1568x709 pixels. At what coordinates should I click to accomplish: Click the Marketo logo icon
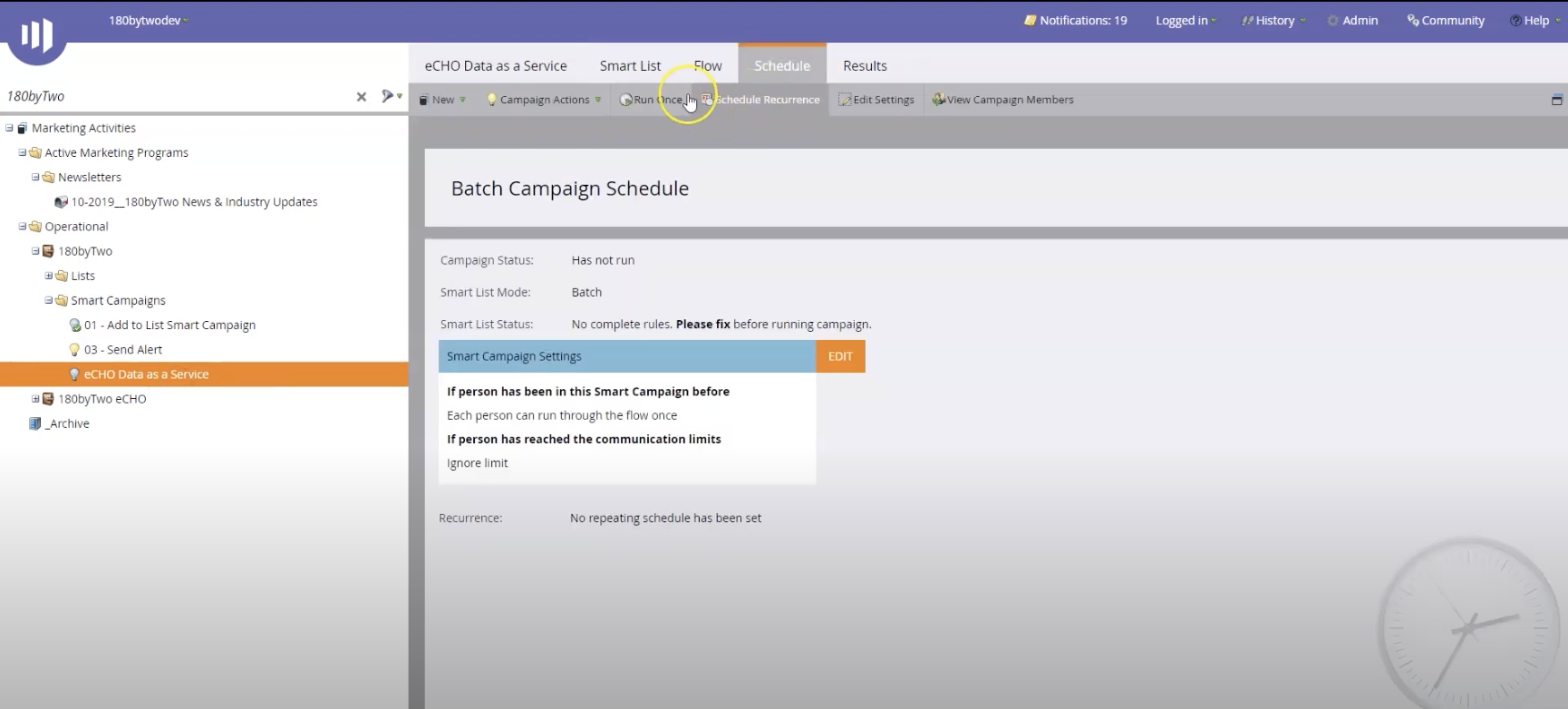pyautogui.click(x=37, y=35)
